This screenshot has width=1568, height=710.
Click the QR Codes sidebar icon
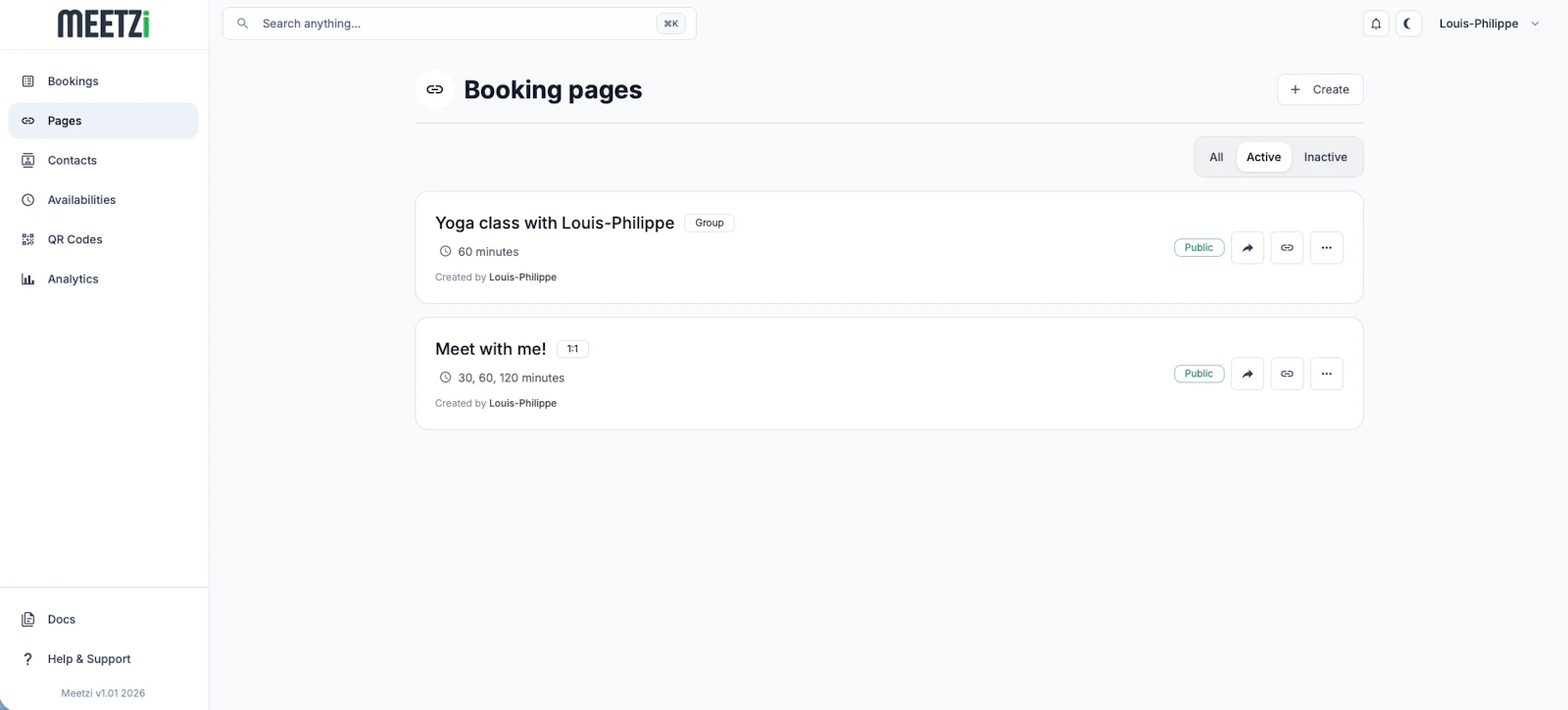click(x=28, y=239)
